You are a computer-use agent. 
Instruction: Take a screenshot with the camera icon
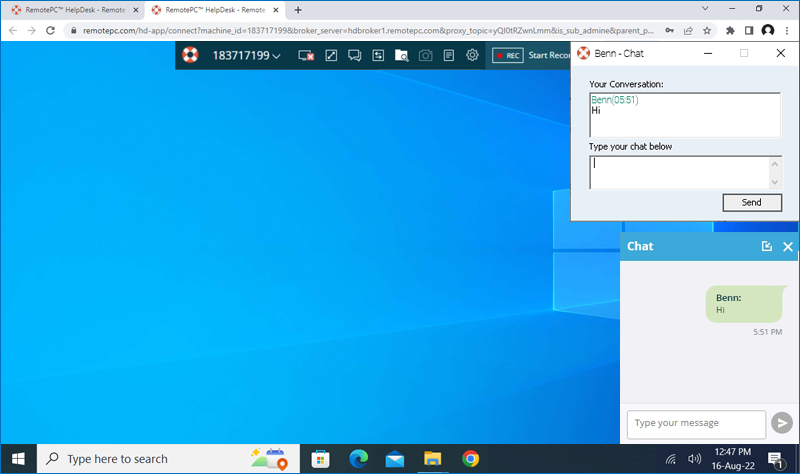point(426,56)
